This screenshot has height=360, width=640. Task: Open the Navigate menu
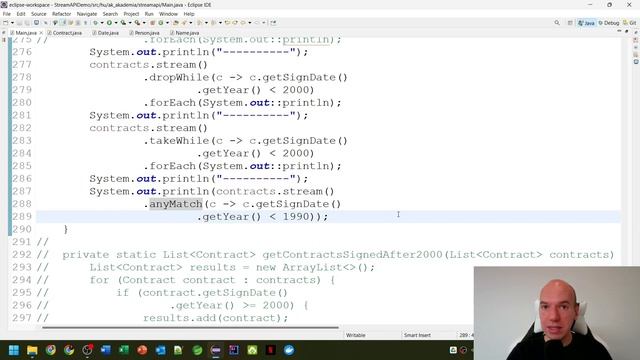tap(87, 14)
